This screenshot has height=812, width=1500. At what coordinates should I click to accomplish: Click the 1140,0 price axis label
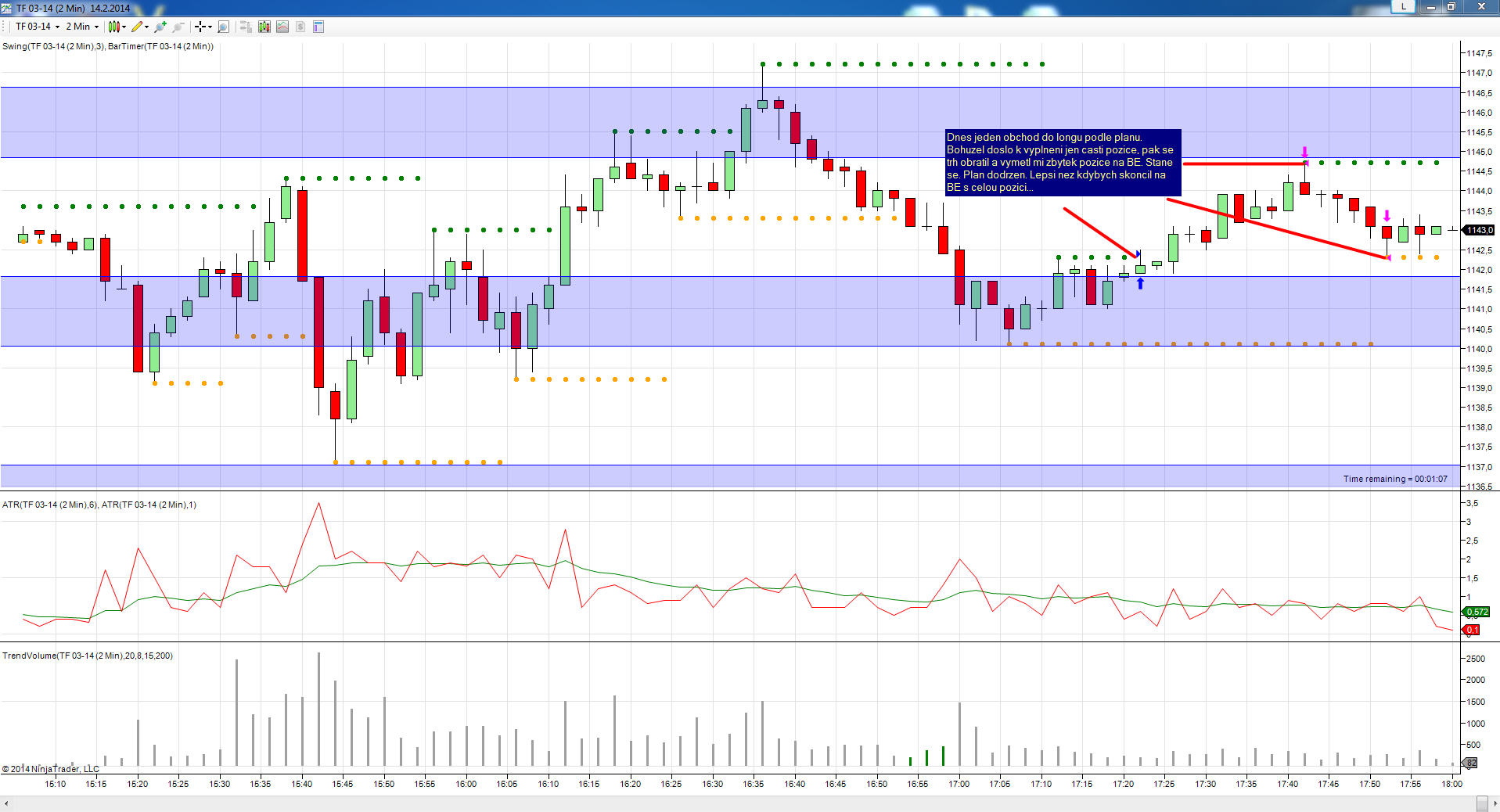click(1479, 349)
